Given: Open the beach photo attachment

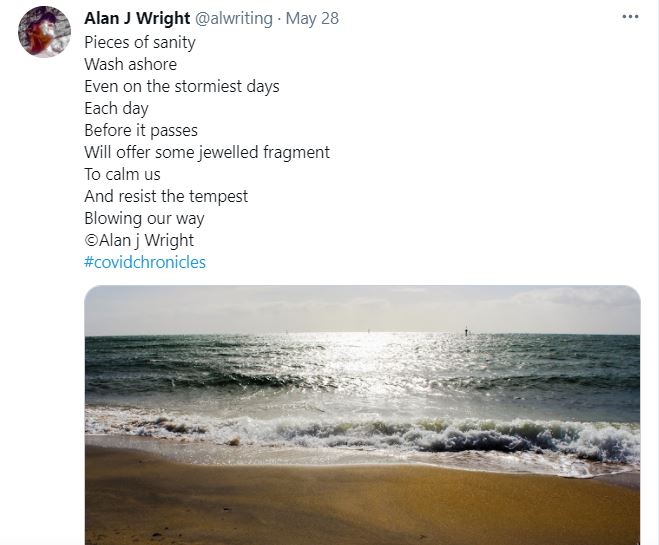Looking at the screenshot, I should click(362, 400).
